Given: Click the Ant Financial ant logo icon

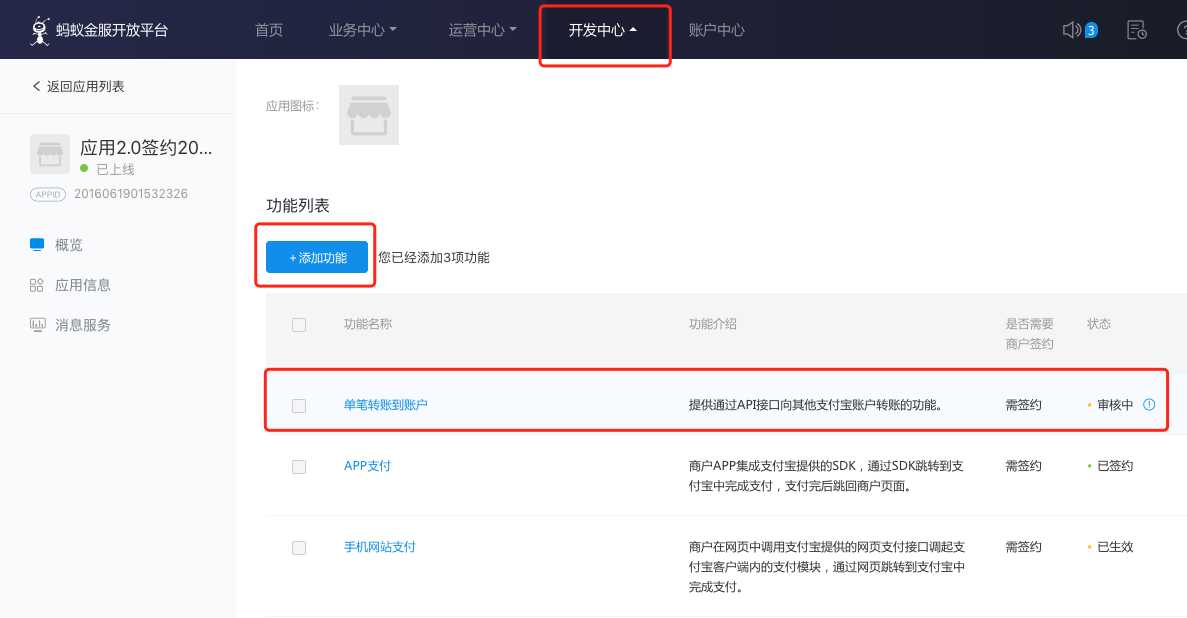Looking at the screenshot, I should [x=39, y=31].
